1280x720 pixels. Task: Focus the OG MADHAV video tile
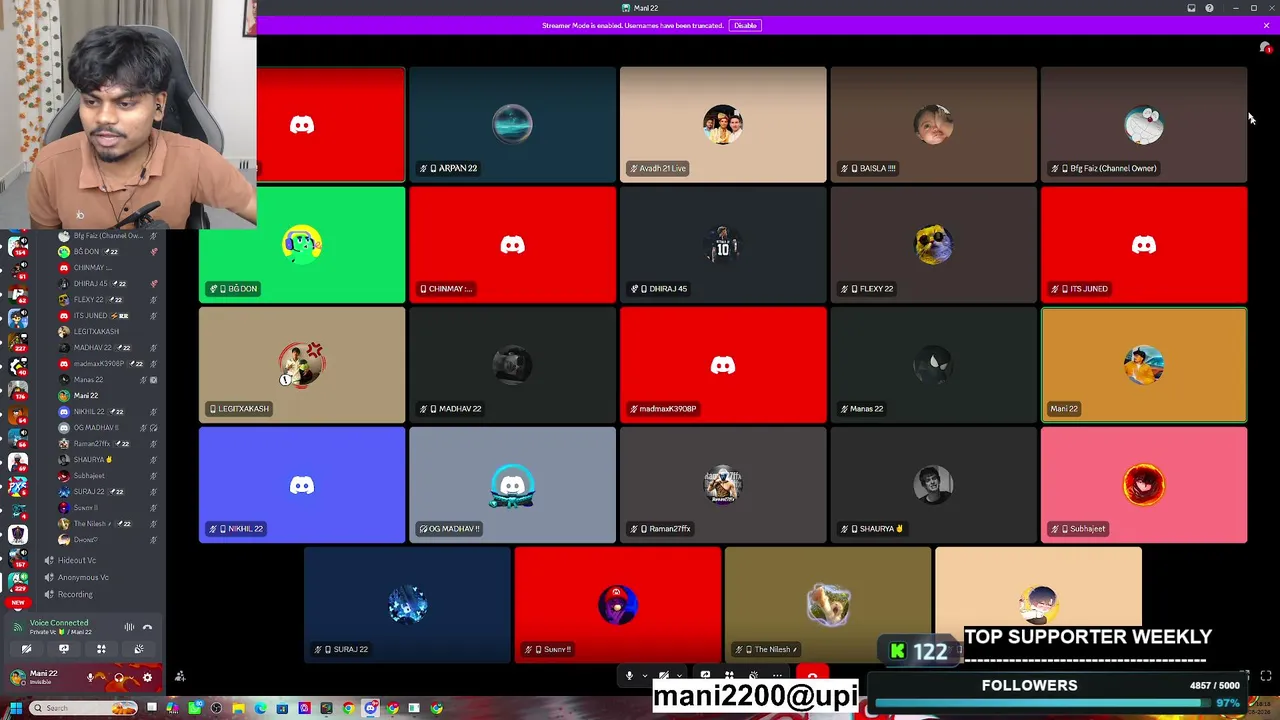coord(512,485)
